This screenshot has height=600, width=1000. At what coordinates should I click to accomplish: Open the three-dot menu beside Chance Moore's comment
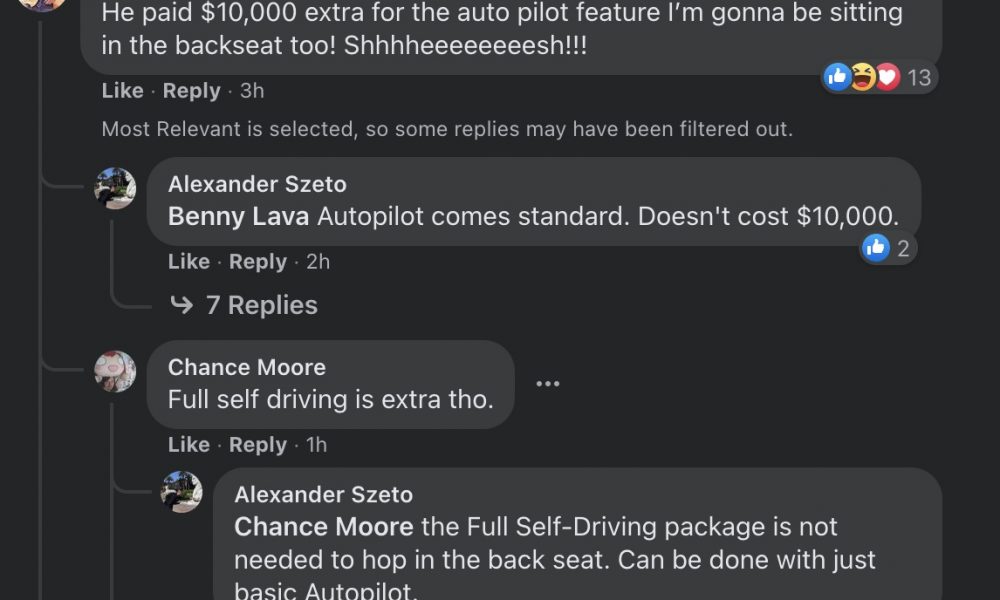tap(548, 384)
